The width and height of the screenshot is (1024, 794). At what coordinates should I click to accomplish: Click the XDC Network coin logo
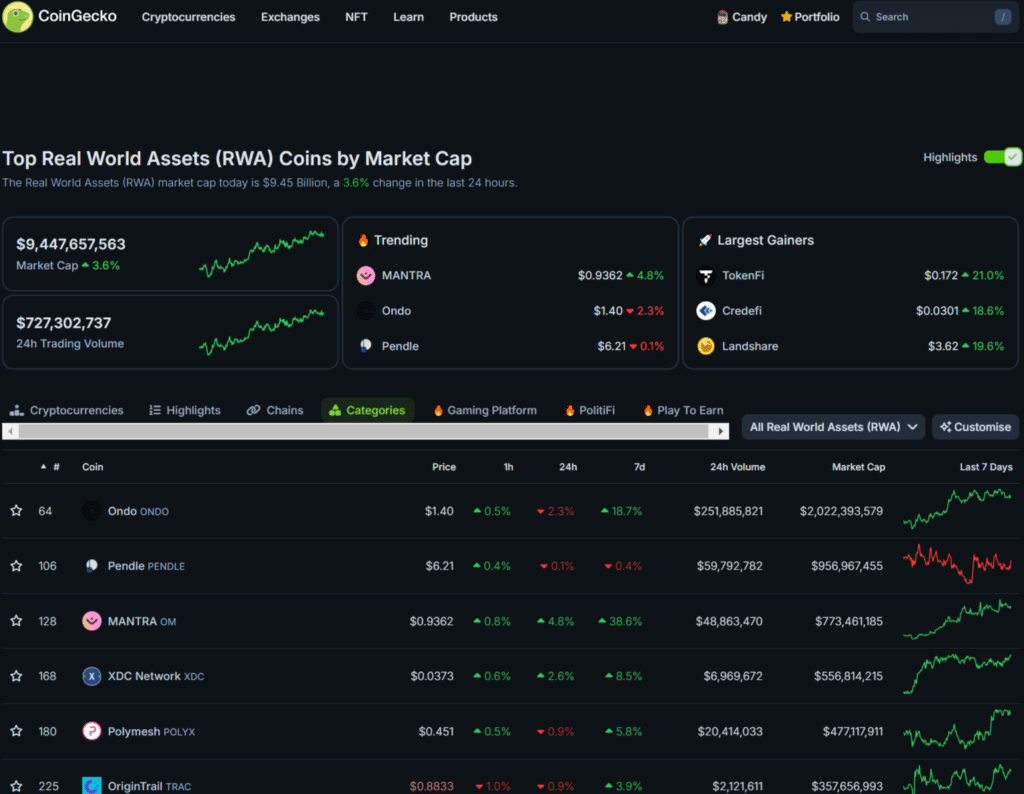[91, 676]
